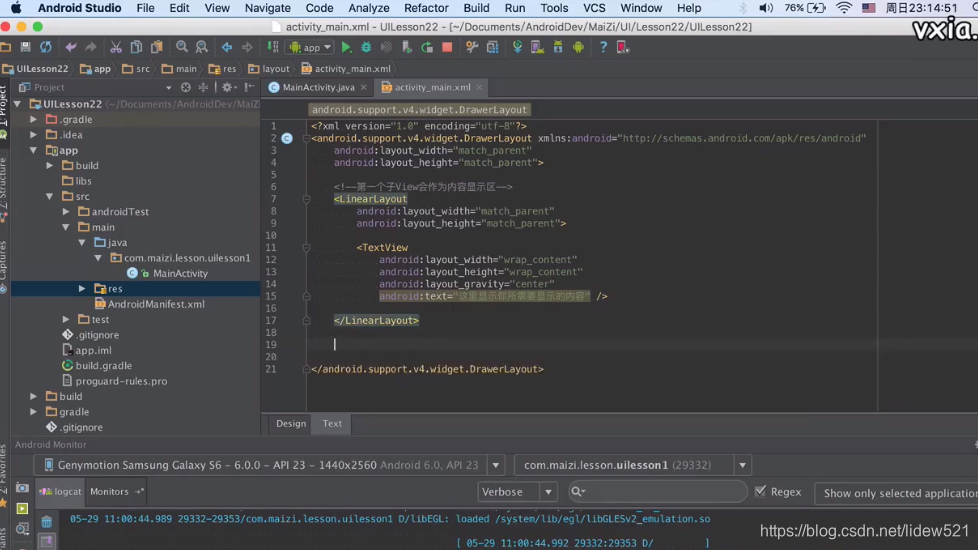Open the Navigate menu
The image size is (978, 550).
tap(268, 8)
